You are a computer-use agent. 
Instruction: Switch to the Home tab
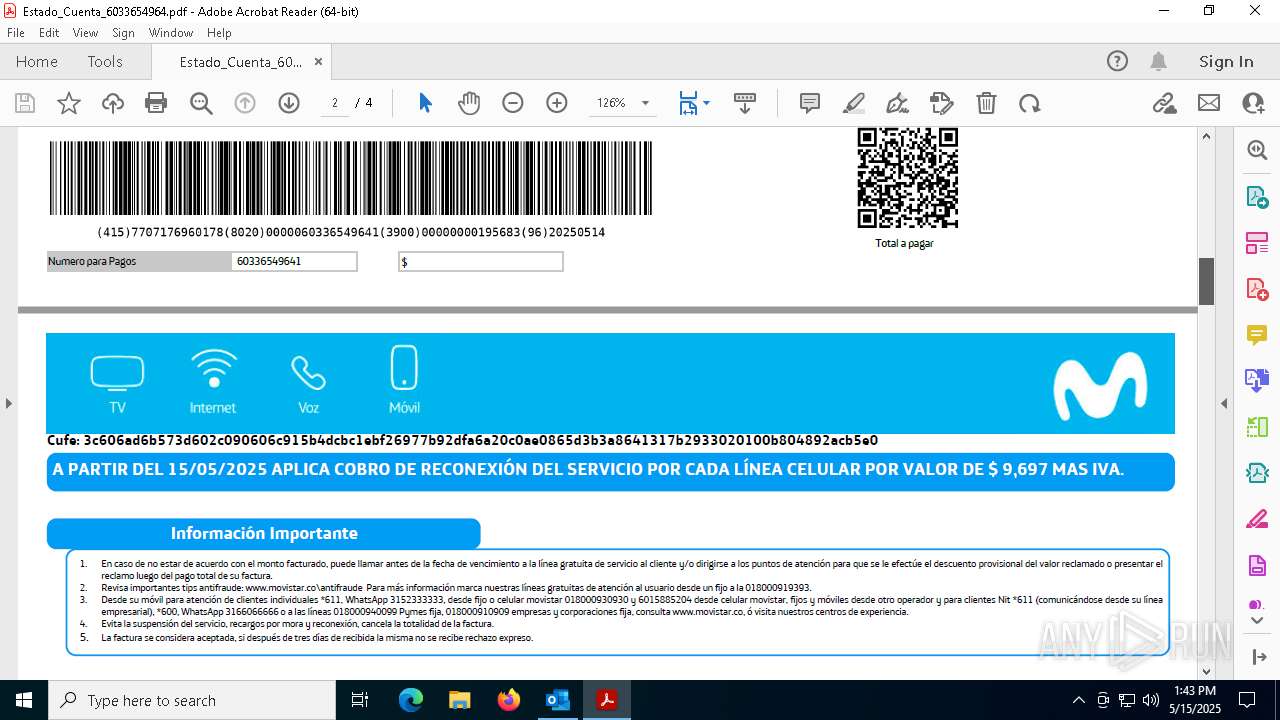tap(37, 62)
